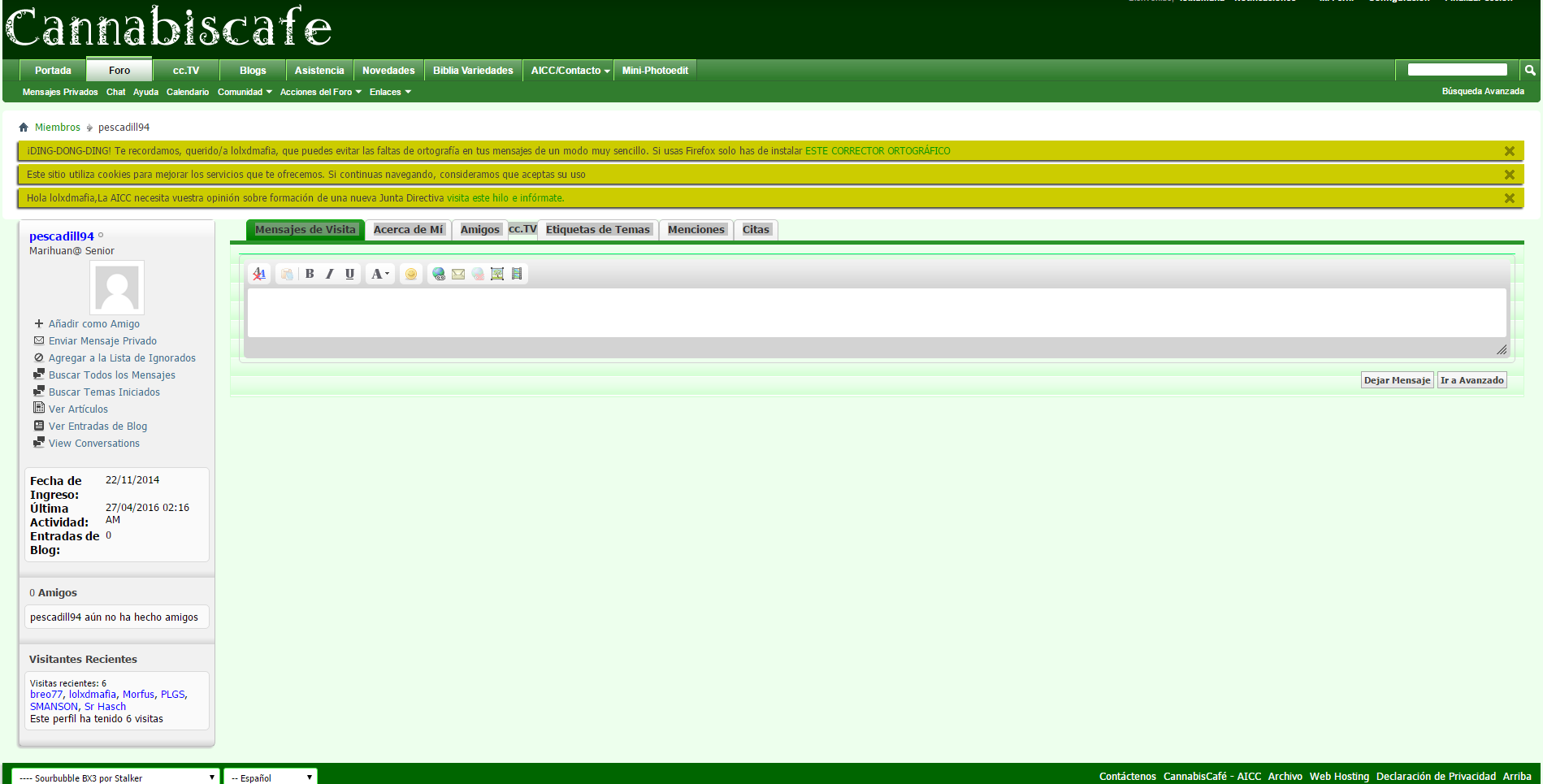
Task: Dismiss the cookies notice
Action: [1509, 175]
